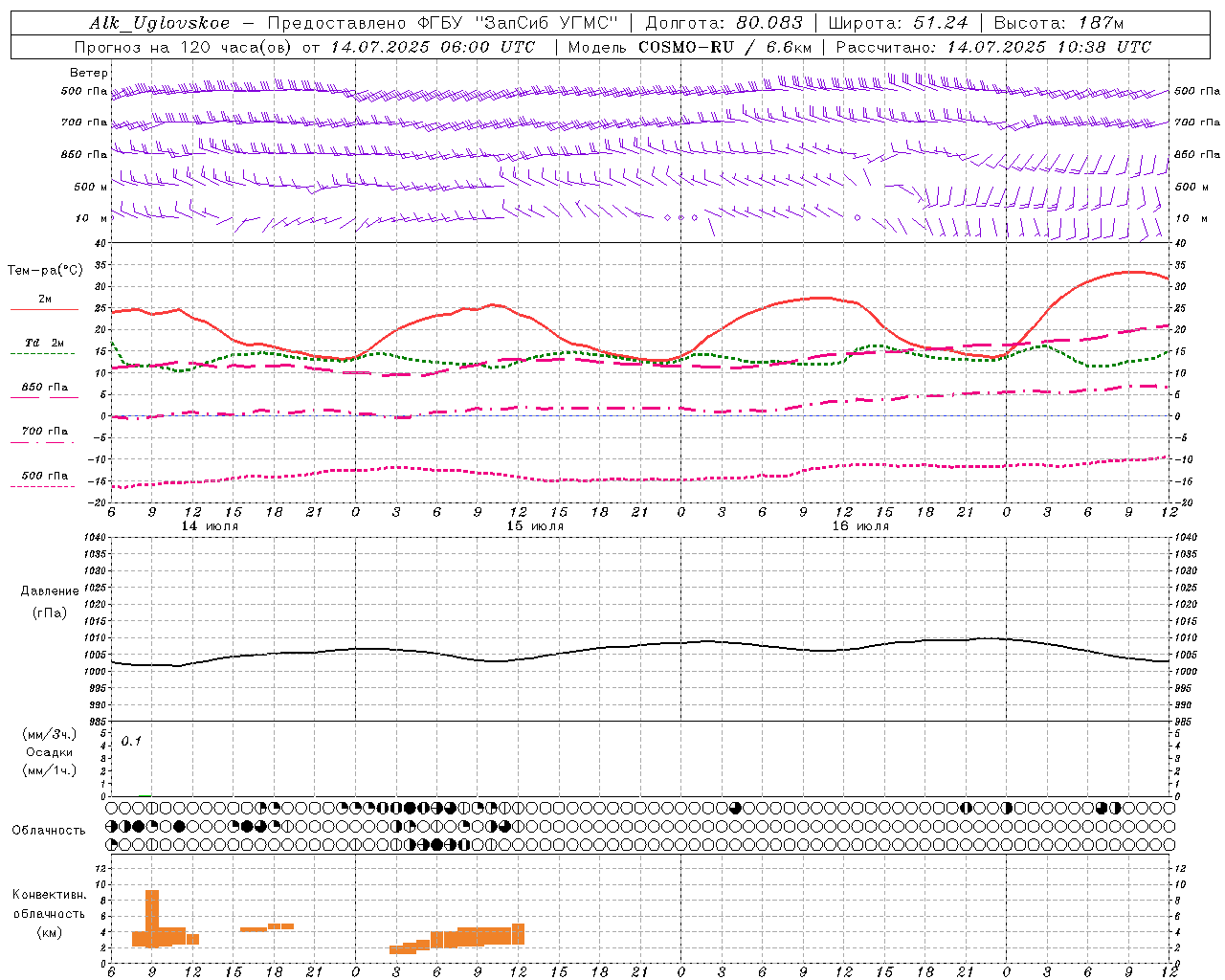This screenshot has width=1225, height=980.
Task: Click the '700 гПа' temperature legend entry
Action: pyautogui.click(x=45, y=432)
